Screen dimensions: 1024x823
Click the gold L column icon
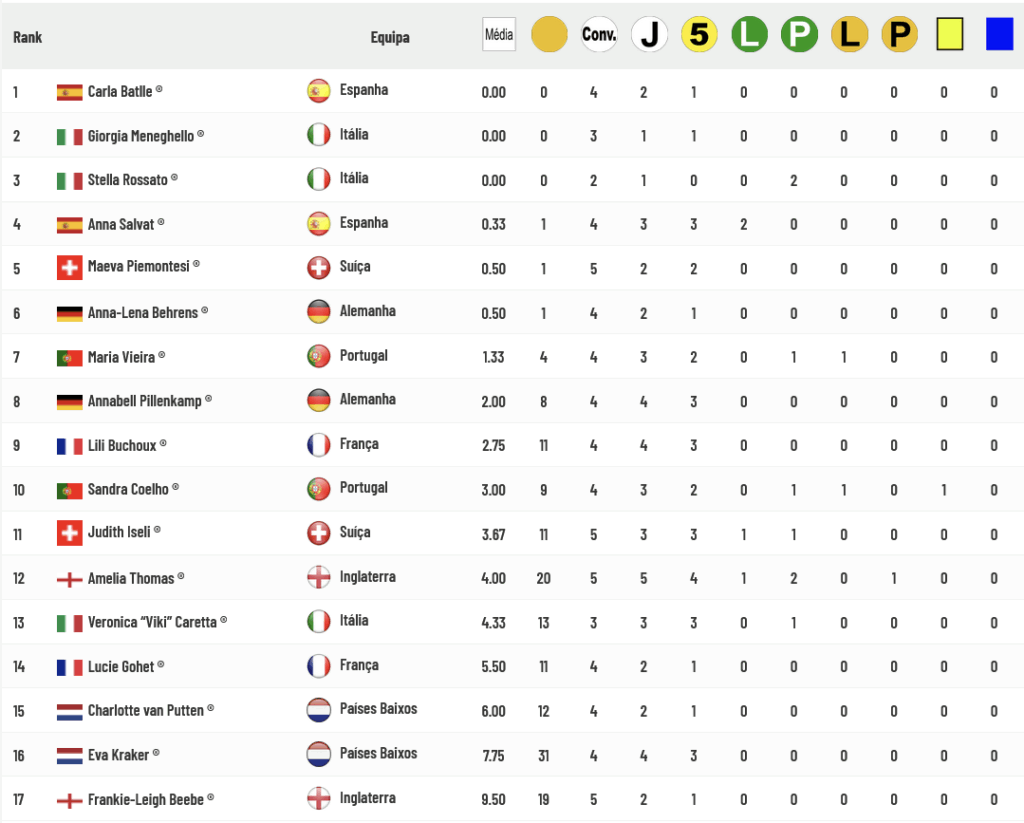(x=849, y=35)
